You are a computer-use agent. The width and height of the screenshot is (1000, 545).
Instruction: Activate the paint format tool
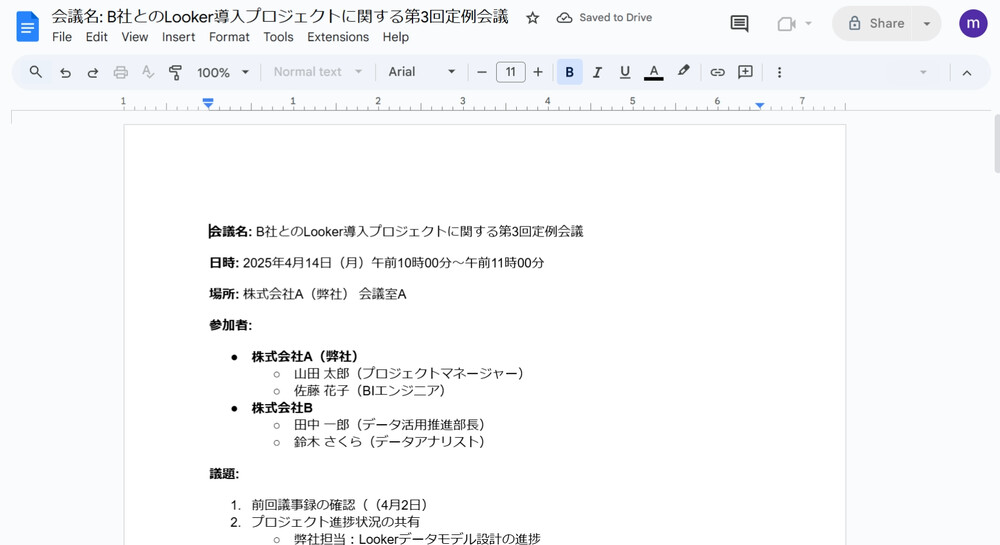click(x=175, y=72)
